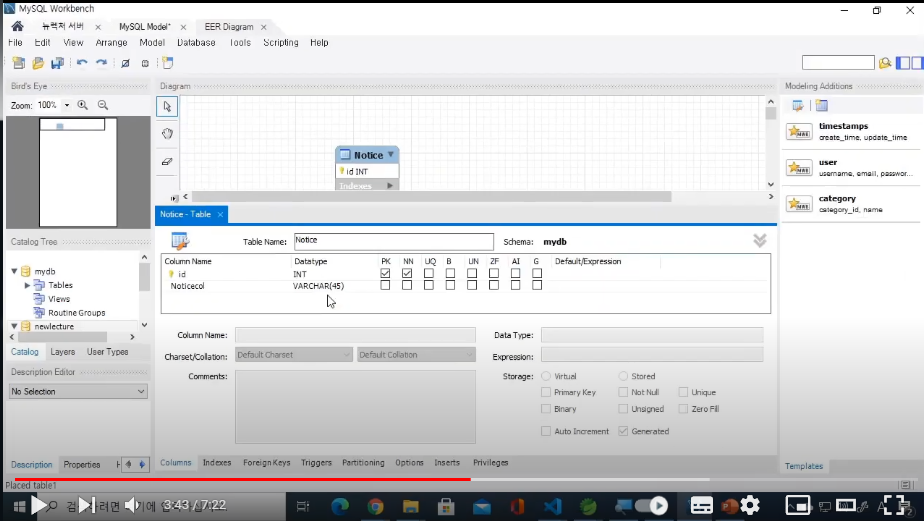Switch to the Indexes tab
The width and height of the screenshot is (924, 521).
click(x=217, y=463)
